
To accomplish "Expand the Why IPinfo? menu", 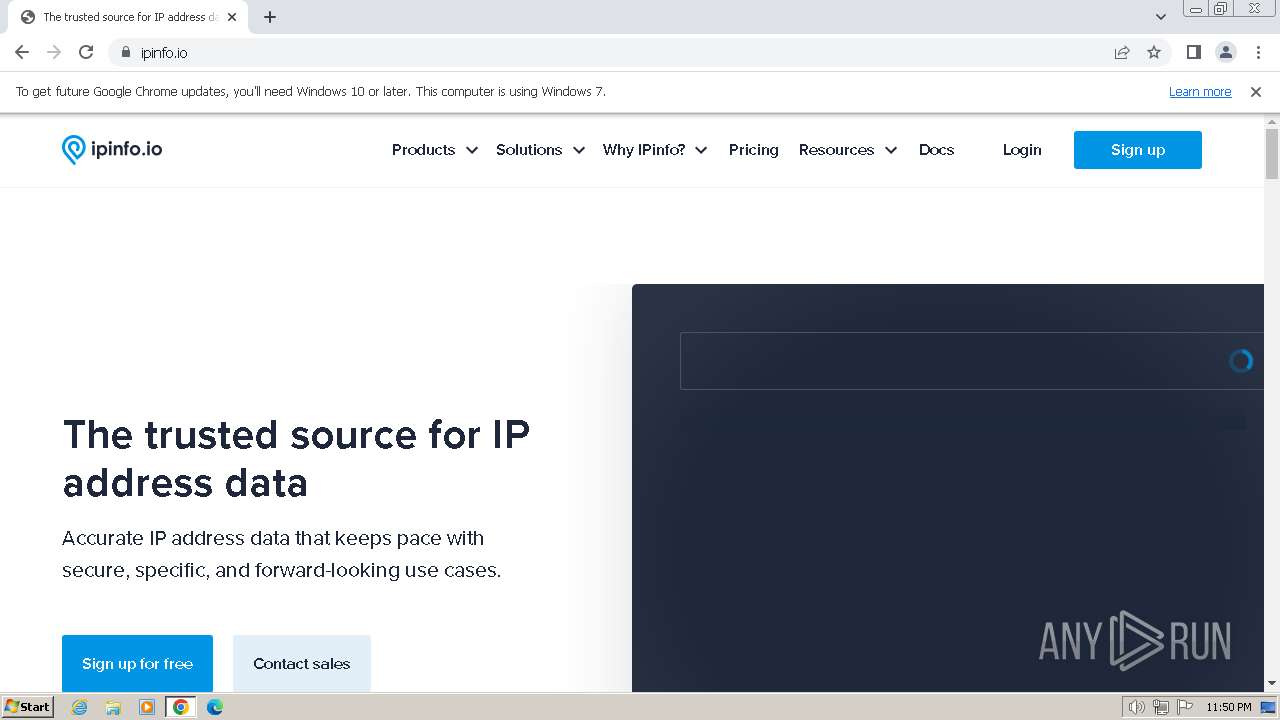I will (x=655, y=150).
